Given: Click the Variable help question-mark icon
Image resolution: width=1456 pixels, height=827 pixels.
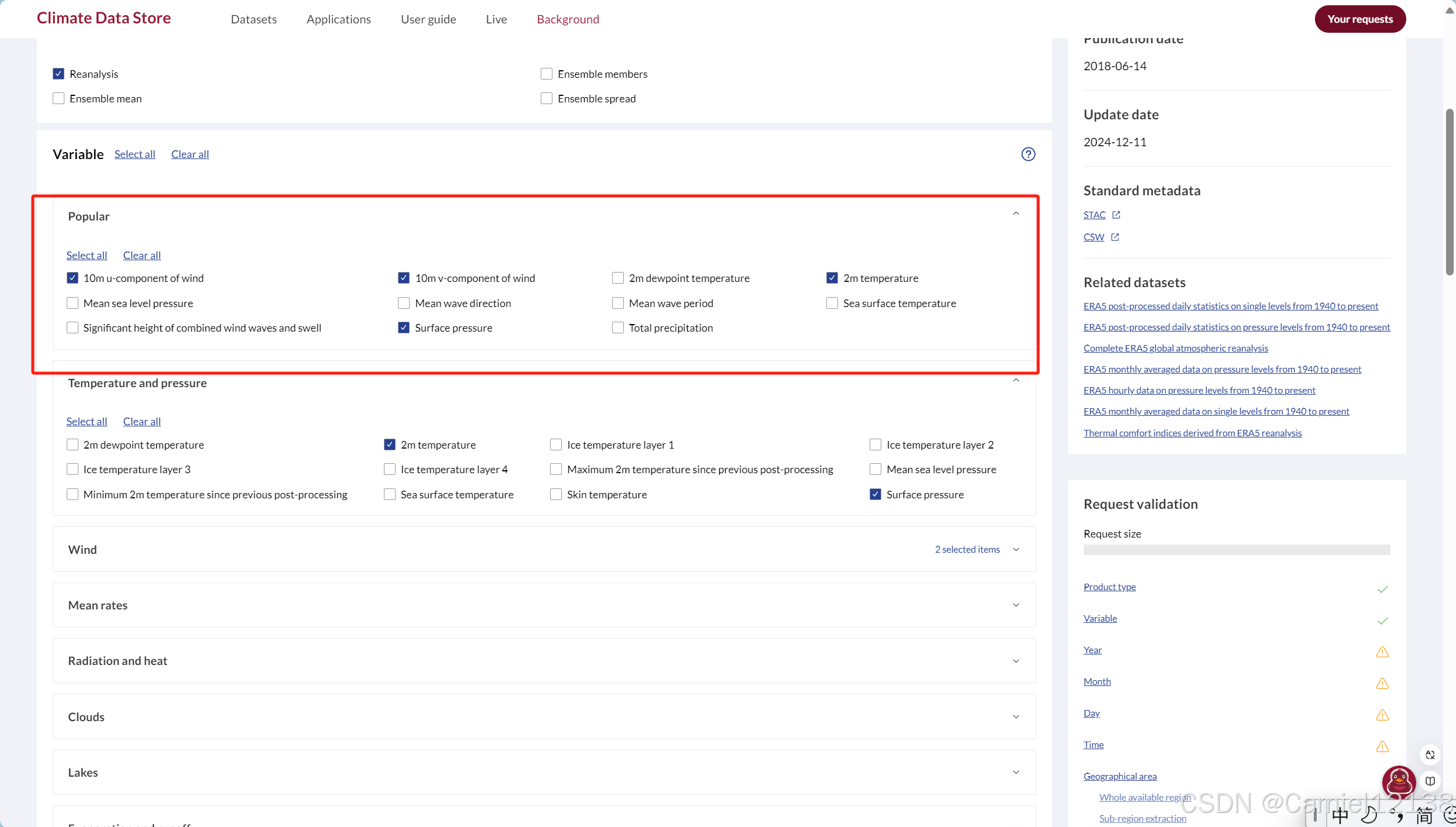Looking at the screenshot, I should click(1028, 154).
